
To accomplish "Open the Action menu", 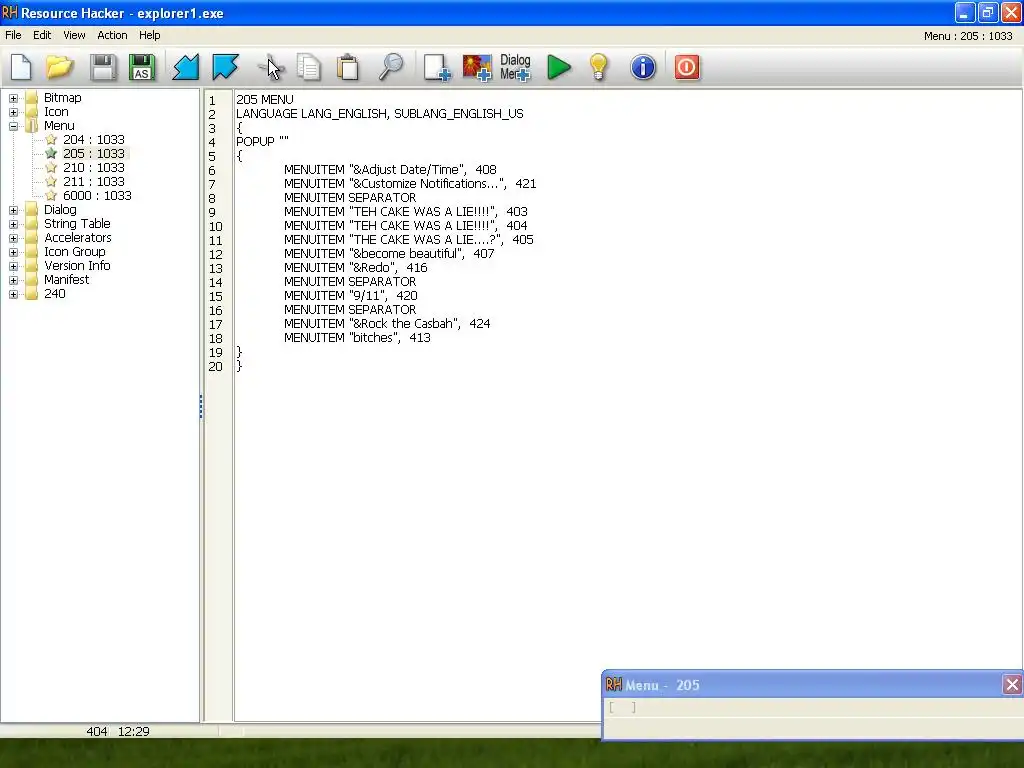I will pos(112,35).
